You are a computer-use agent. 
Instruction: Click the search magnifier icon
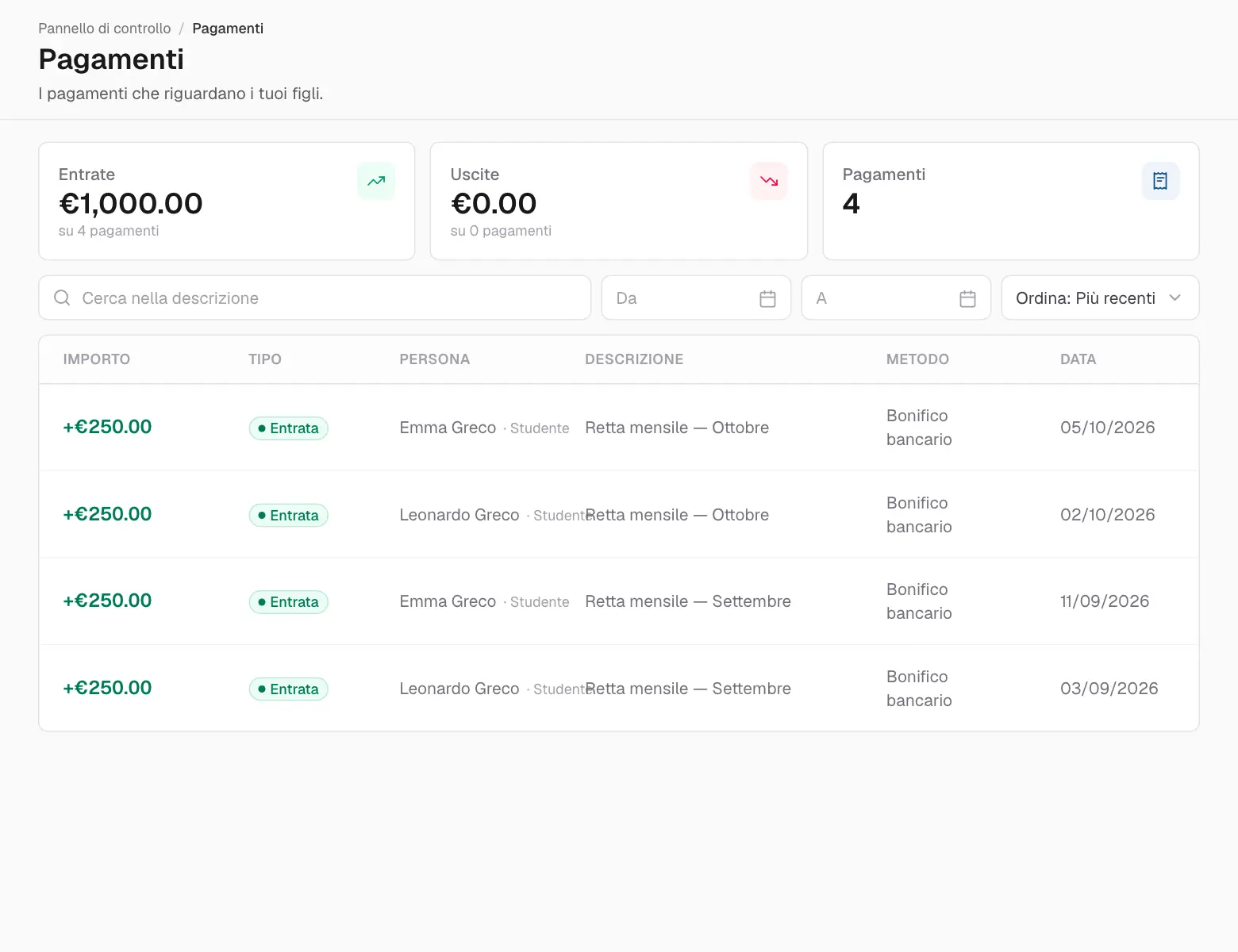pyautogui.click(x=62, y=297)
